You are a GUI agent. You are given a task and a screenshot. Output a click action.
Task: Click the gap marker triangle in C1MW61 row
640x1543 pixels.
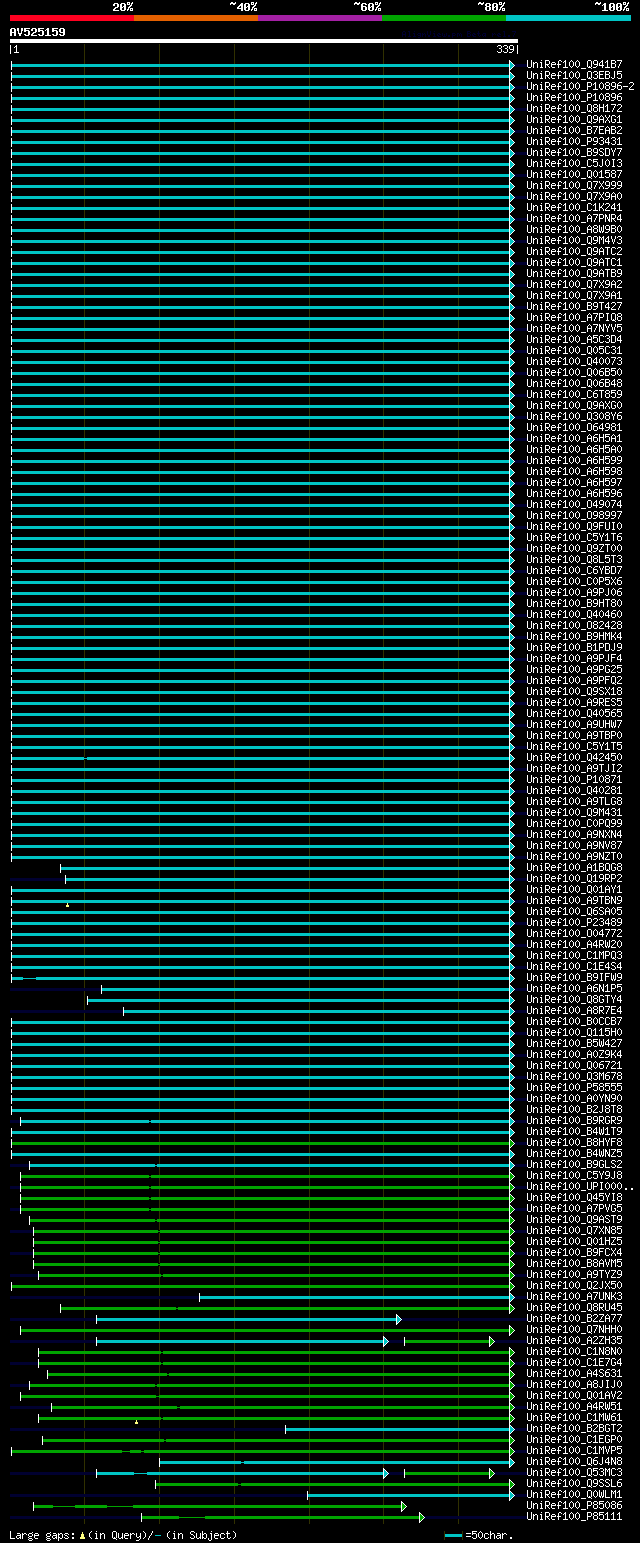coord(137,1421)
